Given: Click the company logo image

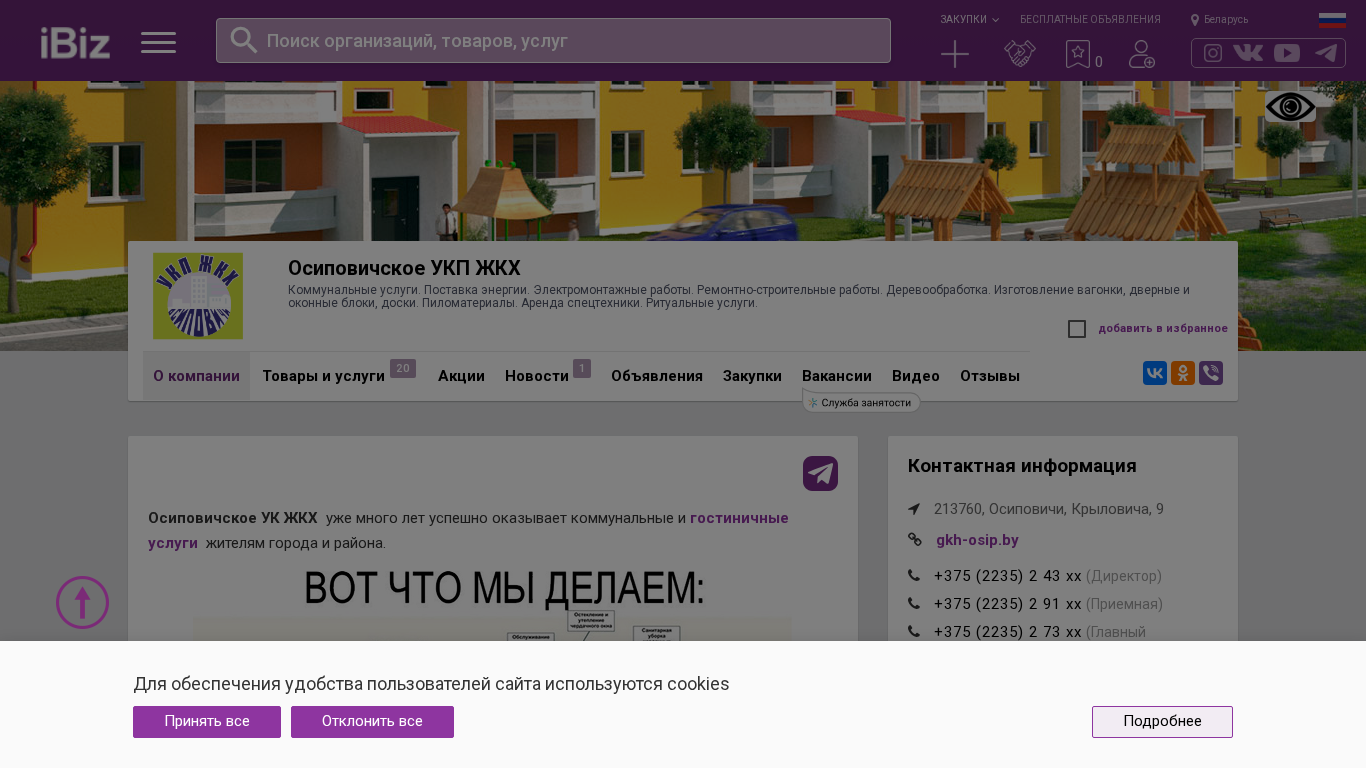Looking at the screenshot, I should (198, 296).
